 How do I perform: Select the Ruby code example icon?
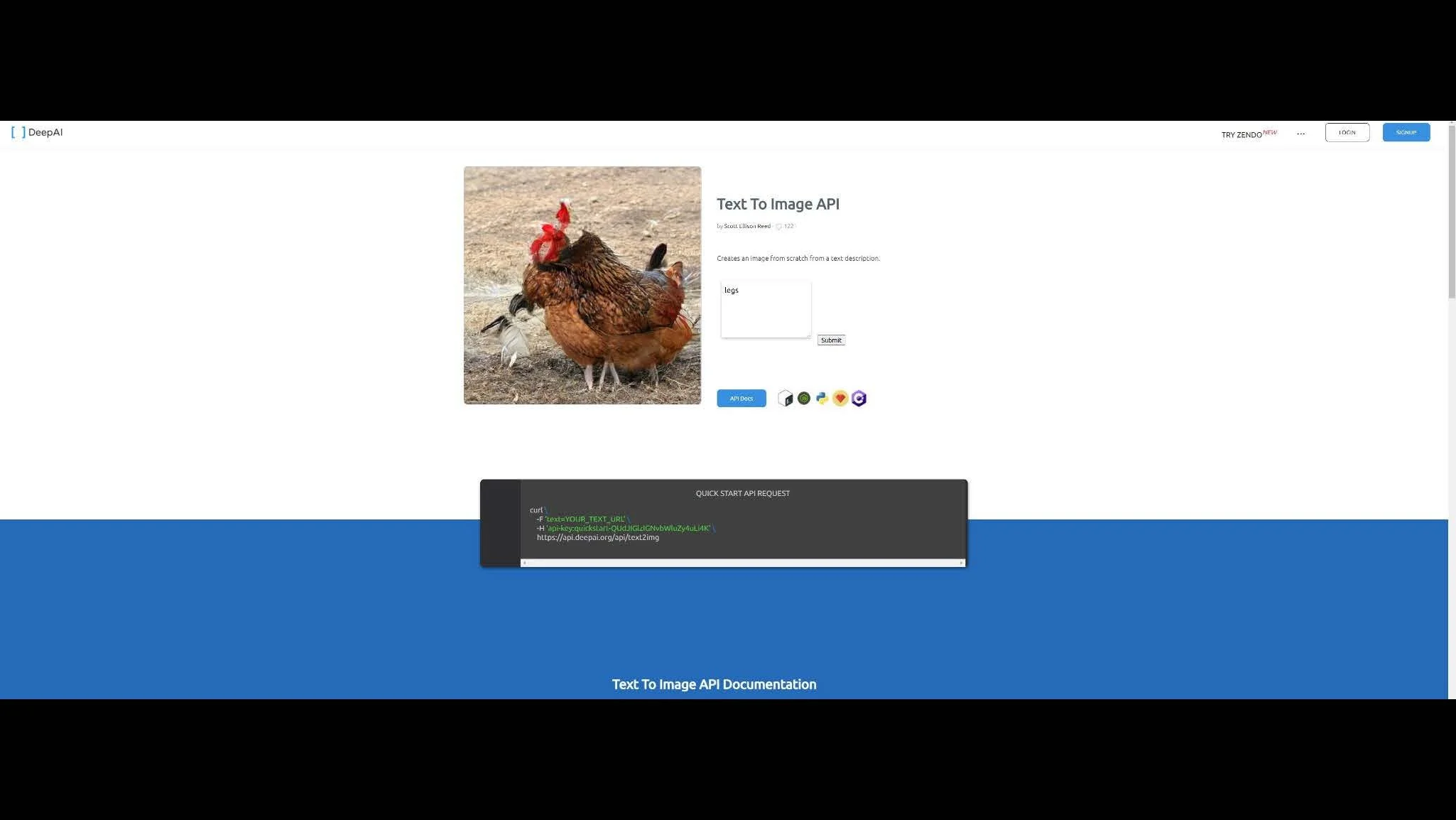pyautogui.click(x=840, y=399)
